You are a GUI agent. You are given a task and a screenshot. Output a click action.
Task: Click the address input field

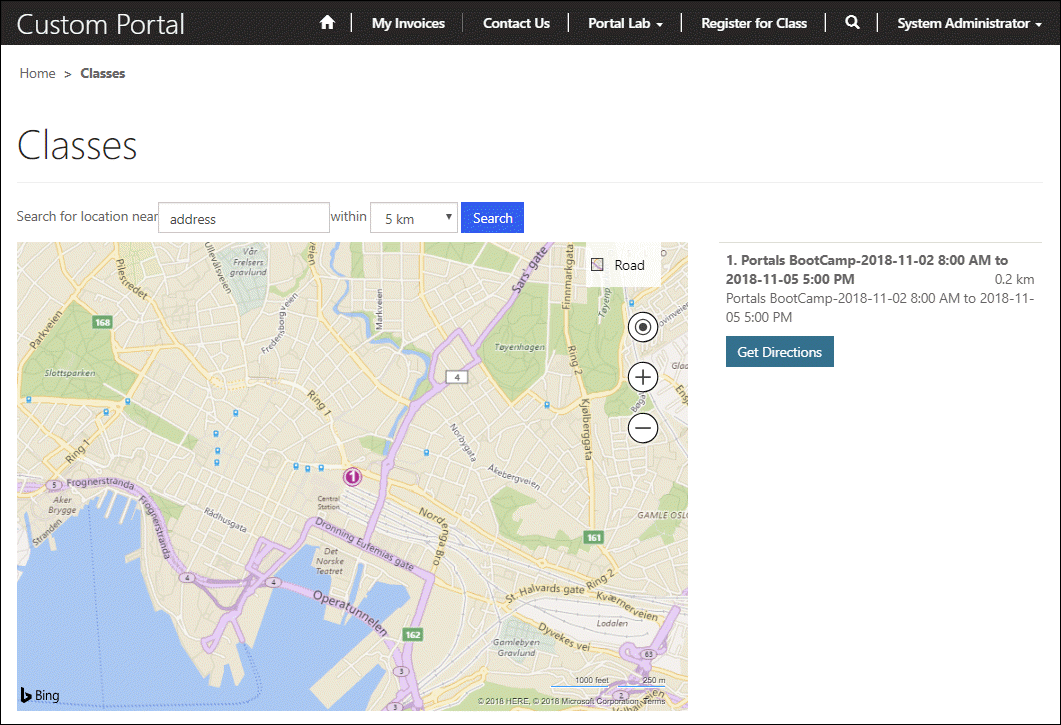tap(244, 218)
